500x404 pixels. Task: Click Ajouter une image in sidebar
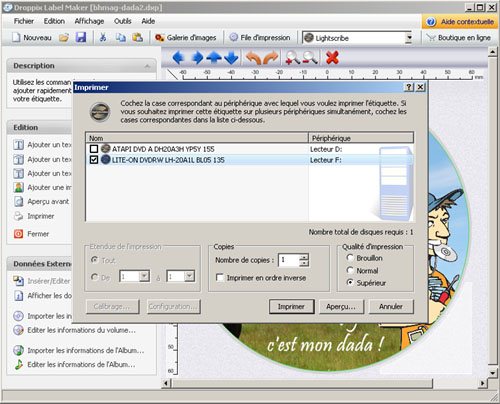[x=42, y=187]
